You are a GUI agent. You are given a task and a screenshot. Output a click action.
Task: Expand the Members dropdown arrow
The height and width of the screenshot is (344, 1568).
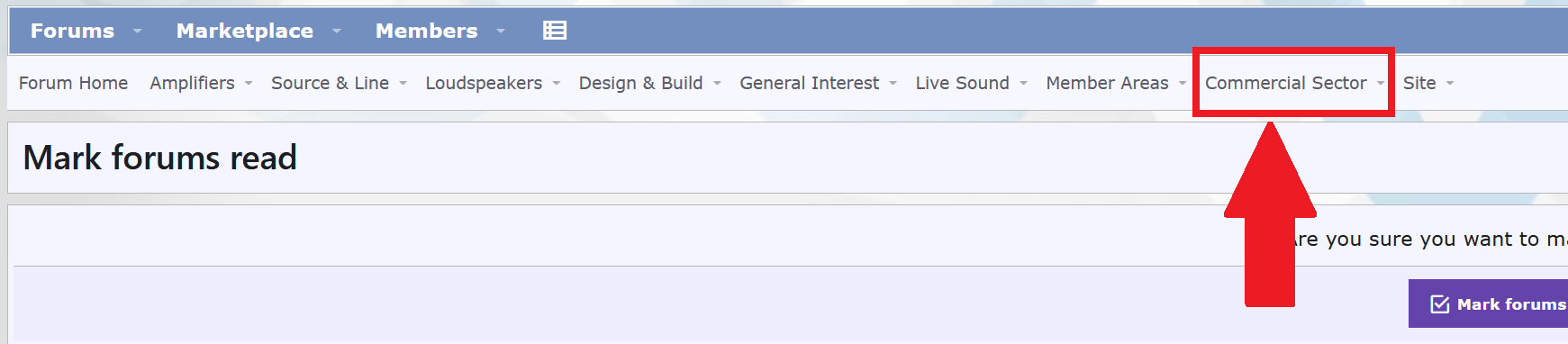(x=501, y=32)
